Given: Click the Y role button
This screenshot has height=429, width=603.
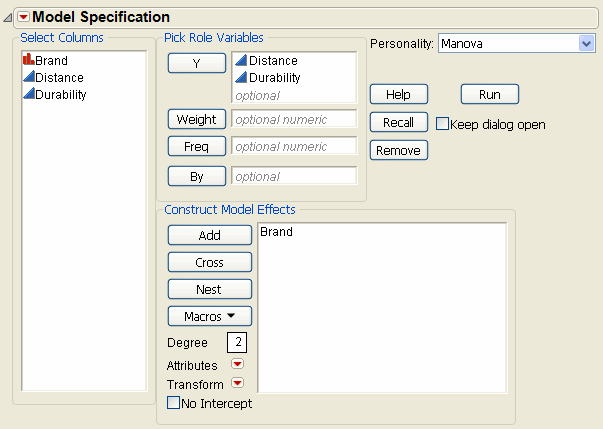Looking at the screenshot, I should point(196,63).
